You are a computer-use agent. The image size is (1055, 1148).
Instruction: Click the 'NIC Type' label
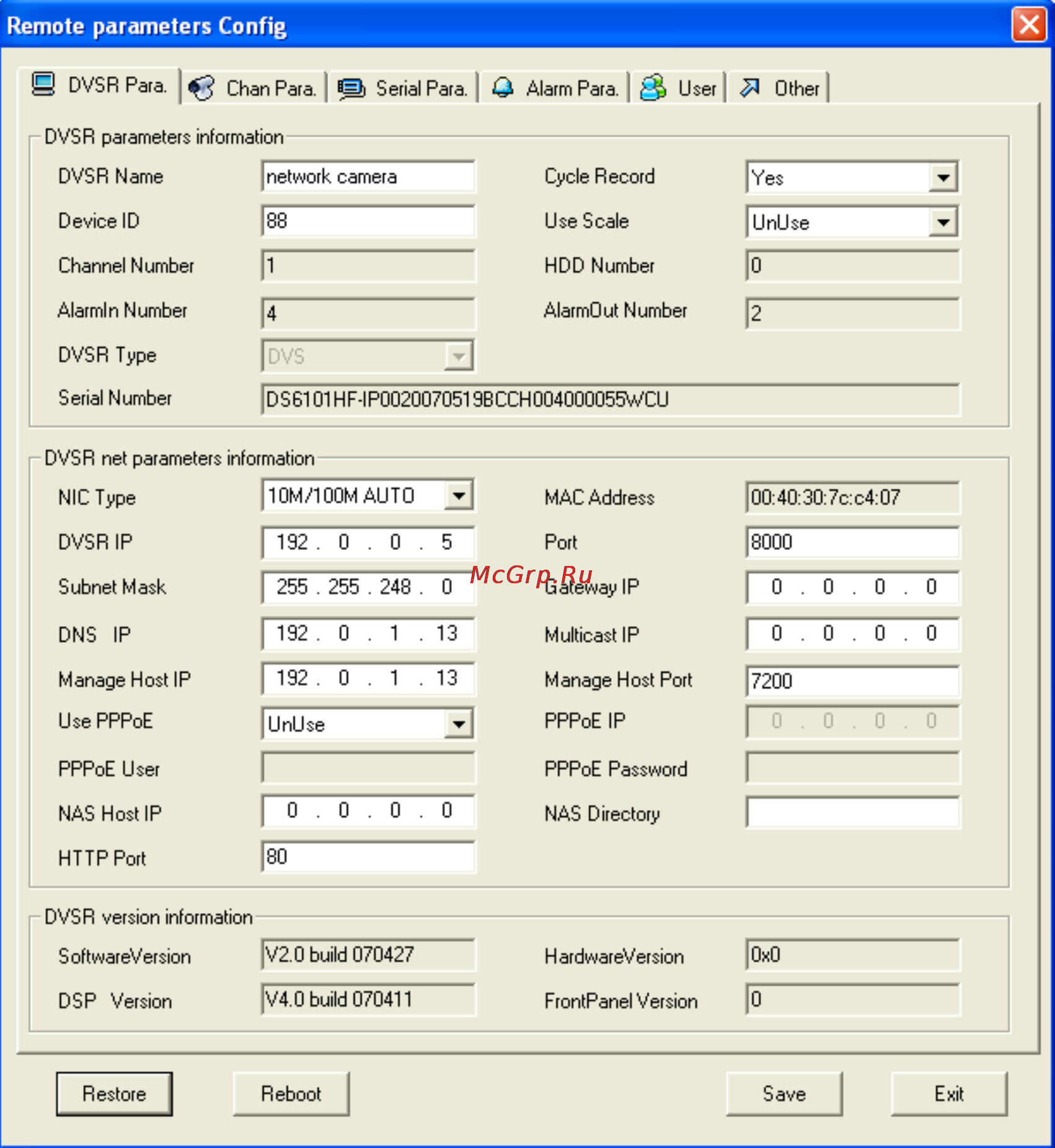pos(97,498)
